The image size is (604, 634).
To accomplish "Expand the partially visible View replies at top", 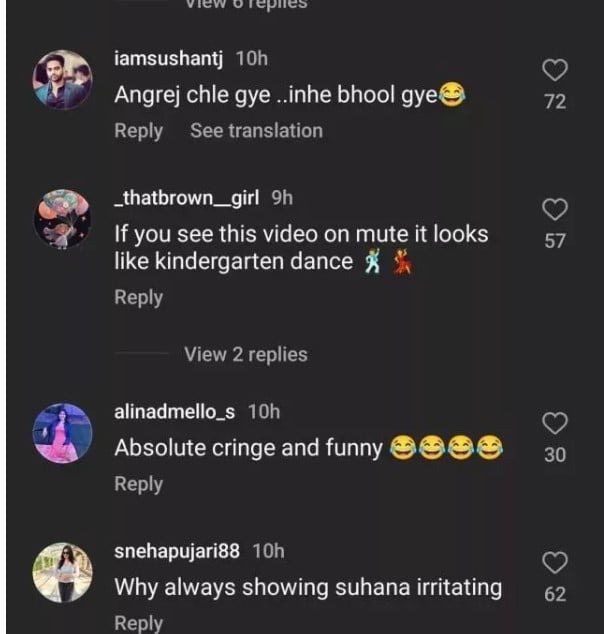I will pyautogui.click(x=245, y=4).
